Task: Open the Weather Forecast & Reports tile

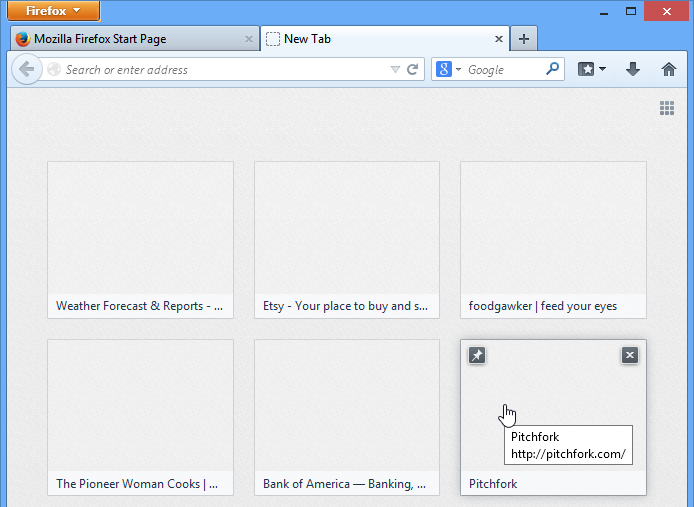Action: click(140, 240)
